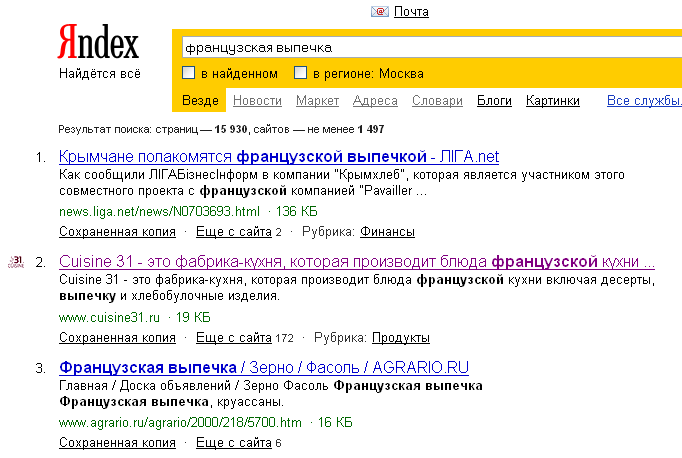Screen dimensions: 682x458
Task: Open result 'Крымчане полакомятся французской выпечкой'
Action: click(279, 157)
